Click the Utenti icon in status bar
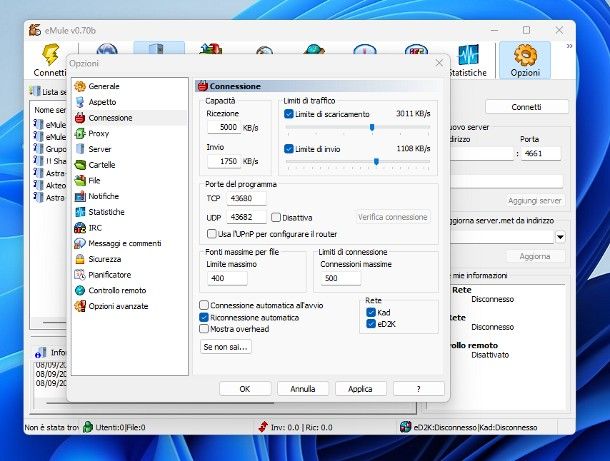Screen dimensions: 610x461 coord(88,427)
